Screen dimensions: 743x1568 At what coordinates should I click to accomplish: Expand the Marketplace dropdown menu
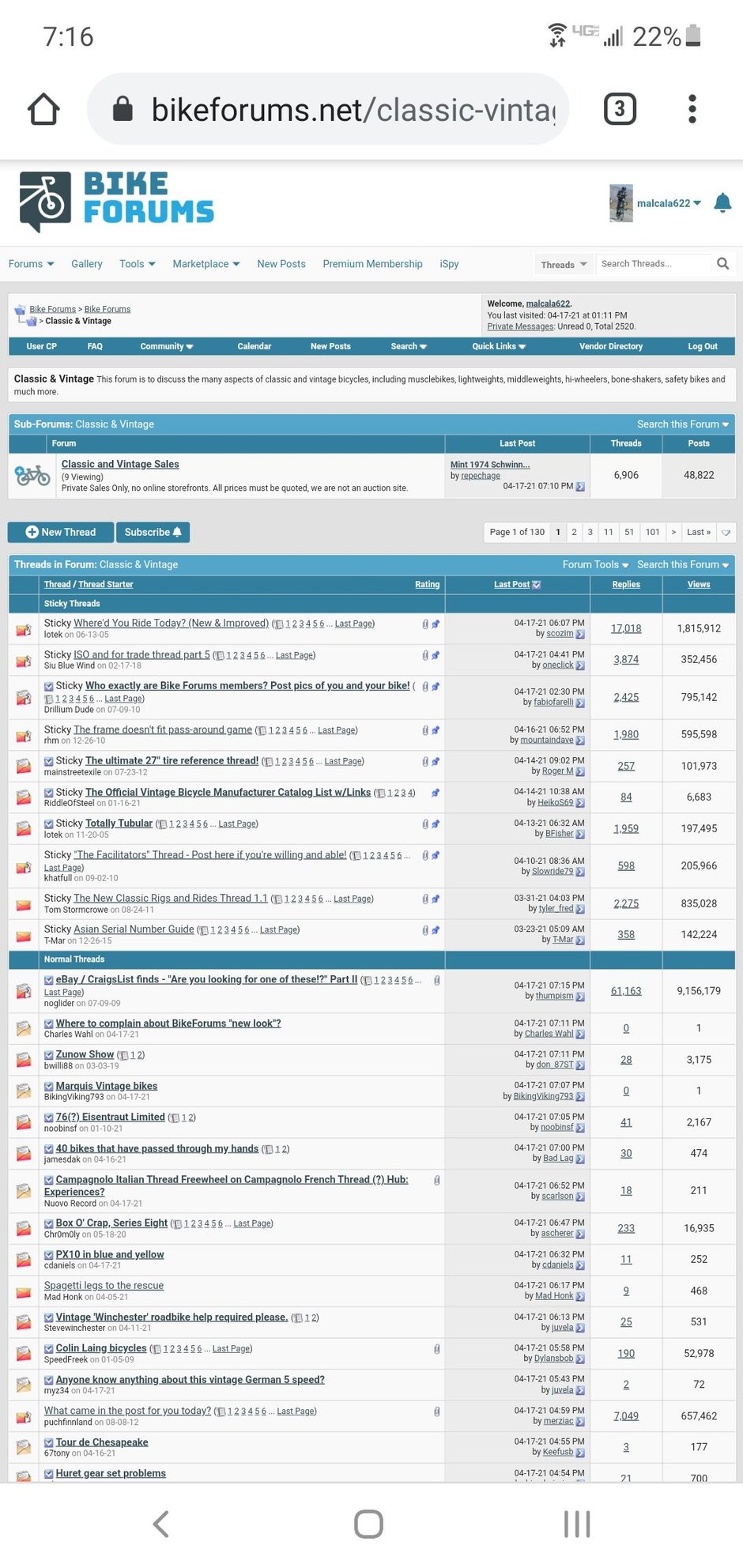tap(206, 264)
